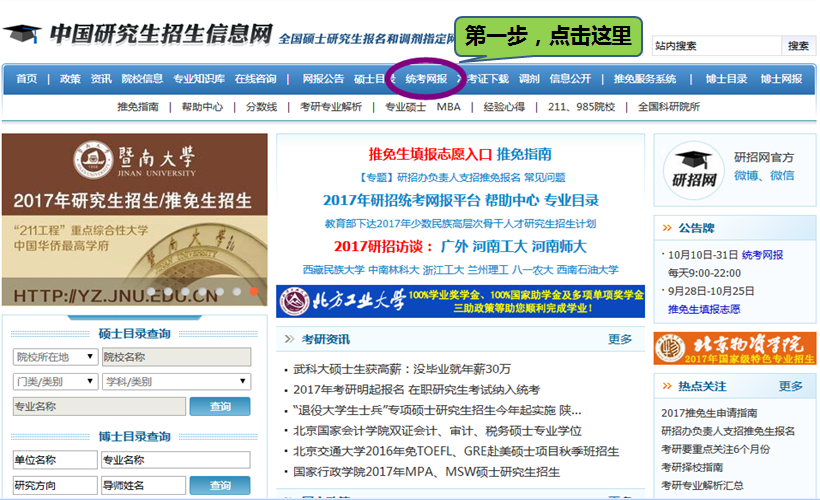Image resolution: width=820 pixels, height=500 pixels.
Task: Click 更多 next to 考研资讯
Action: pyautogui.click(x=620, y=339)
